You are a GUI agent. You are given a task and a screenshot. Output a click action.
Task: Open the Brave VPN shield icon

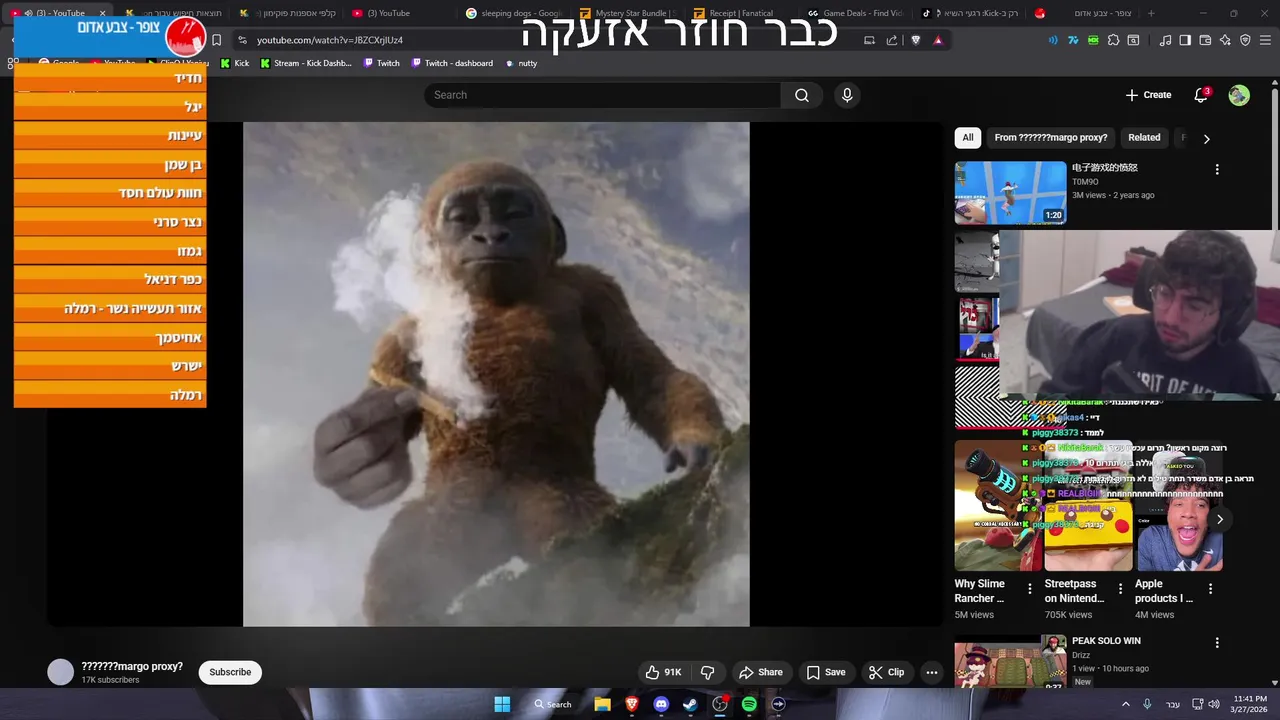[1245, 40]
